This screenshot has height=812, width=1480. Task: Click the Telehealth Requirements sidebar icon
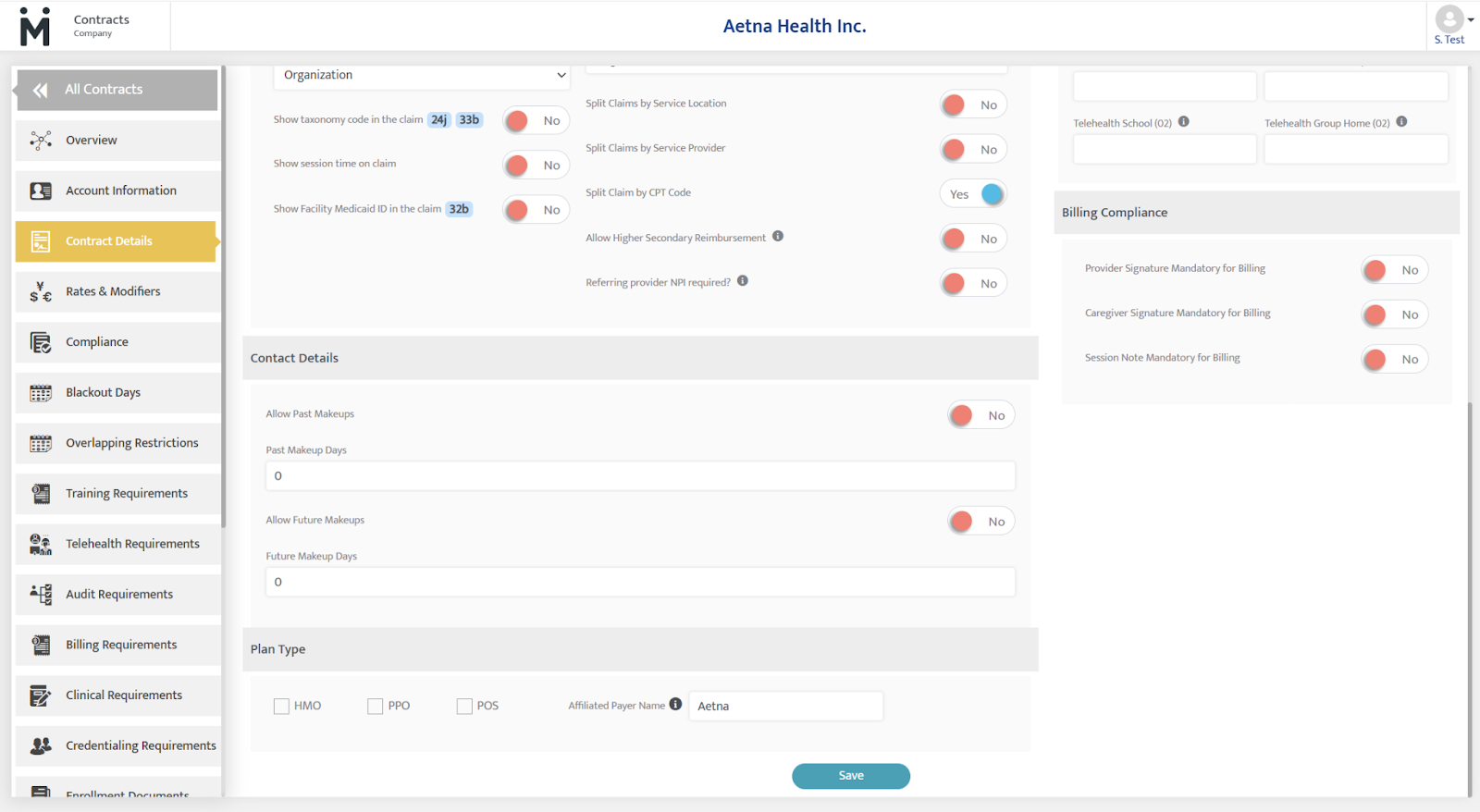[x=41, y=545]
